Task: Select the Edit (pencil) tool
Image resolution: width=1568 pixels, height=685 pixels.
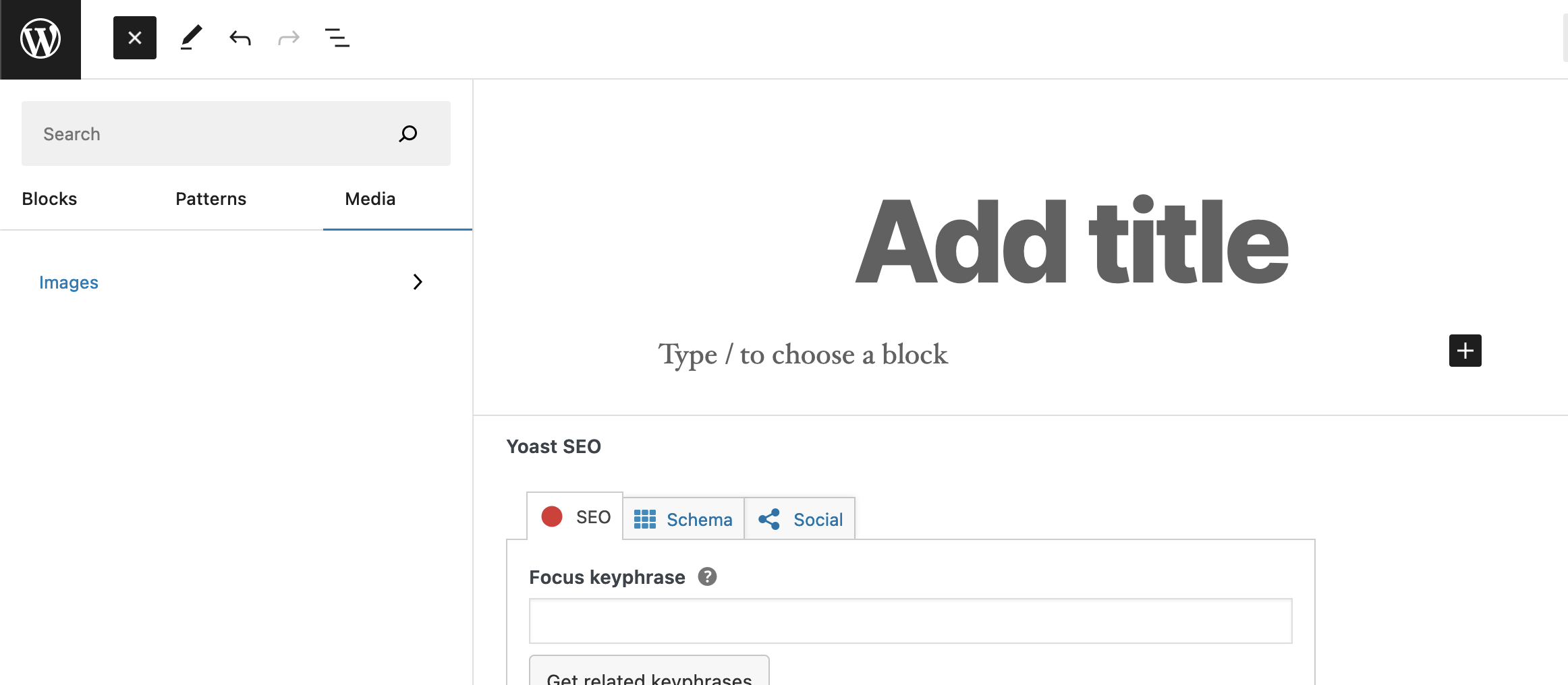Action: pyautogui.click(x=191, y=38)
